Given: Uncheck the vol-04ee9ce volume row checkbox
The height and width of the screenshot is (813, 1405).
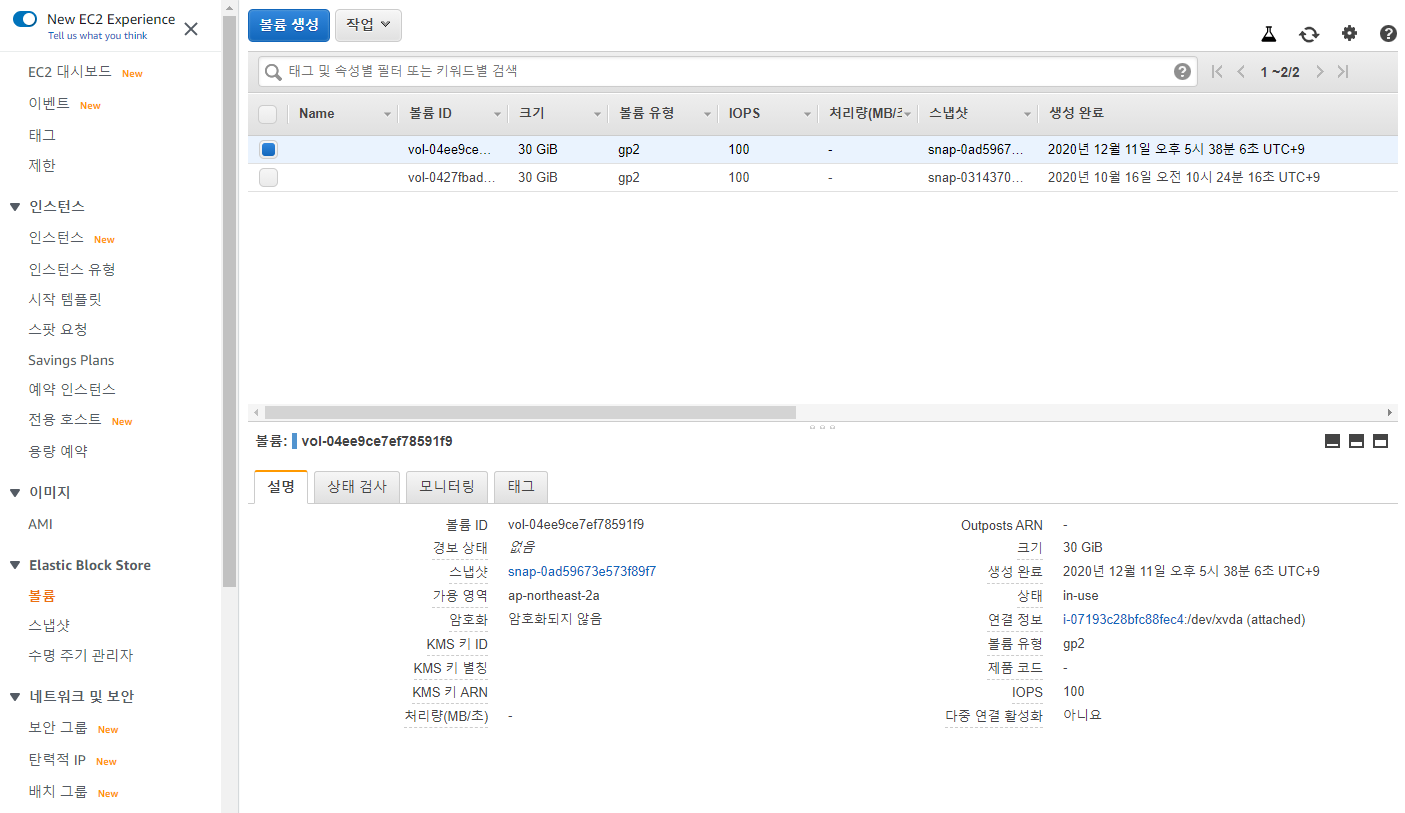Looking at the screenshot, I should (x=268, y=150).
